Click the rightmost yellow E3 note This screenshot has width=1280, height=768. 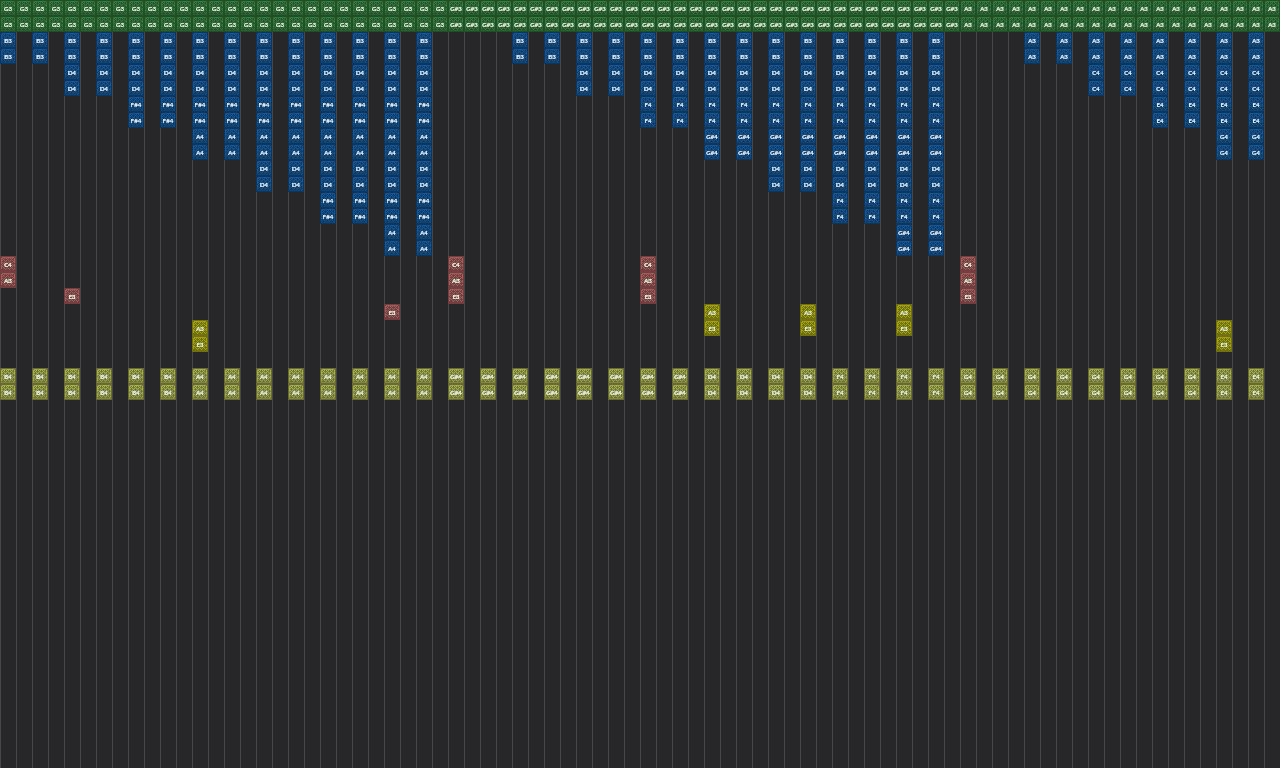click(x=1224, y=344)
